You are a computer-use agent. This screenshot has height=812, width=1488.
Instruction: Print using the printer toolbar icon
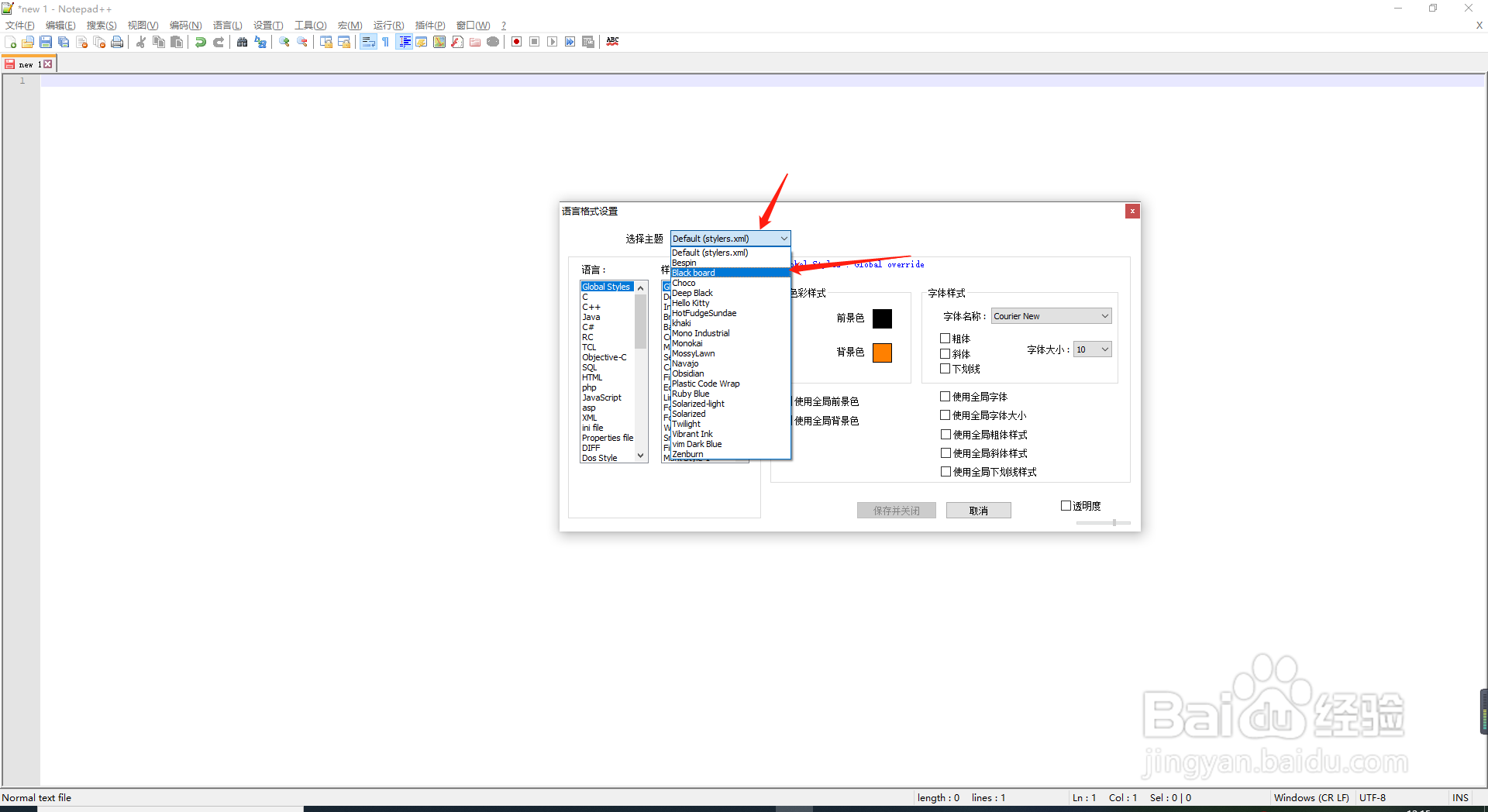click(117, 42)
